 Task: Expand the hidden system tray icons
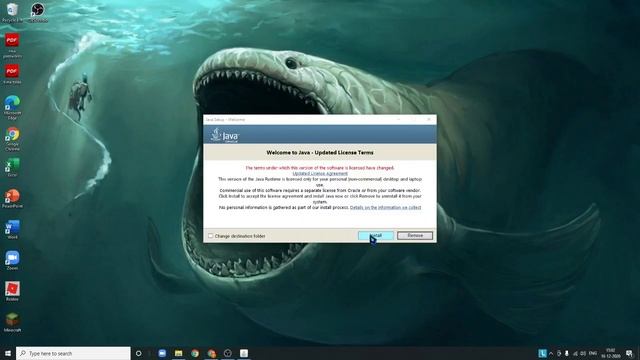(551, 353)
